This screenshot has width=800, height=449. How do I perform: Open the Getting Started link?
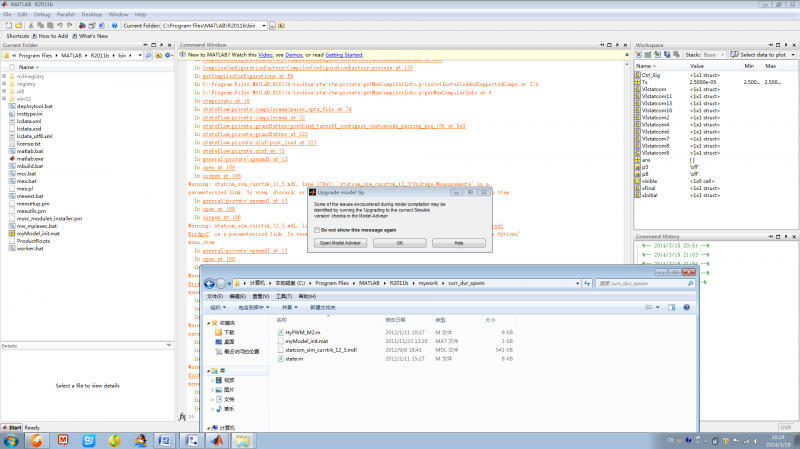[x=343, y=55]
